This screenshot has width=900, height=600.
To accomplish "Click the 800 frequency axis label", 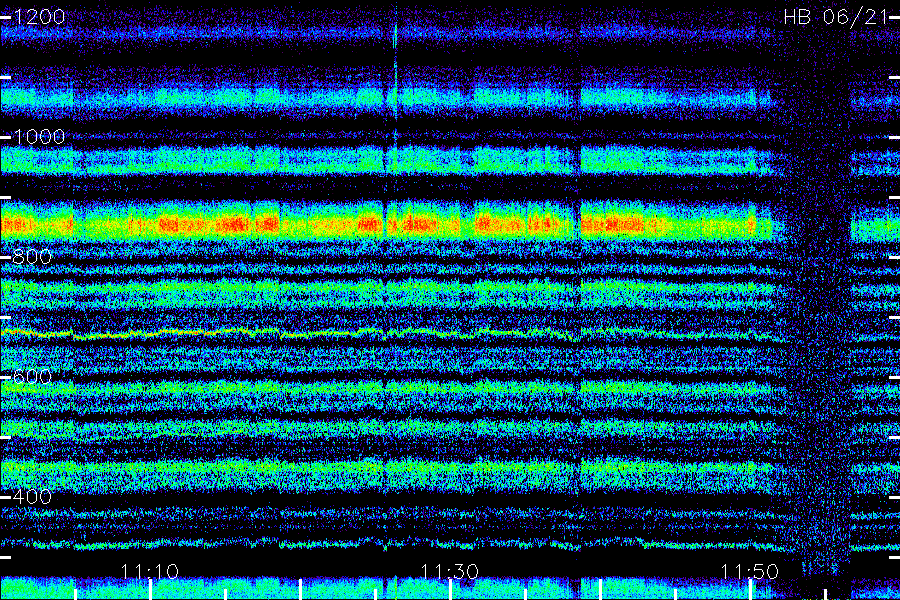I will (x=32, y=257).
